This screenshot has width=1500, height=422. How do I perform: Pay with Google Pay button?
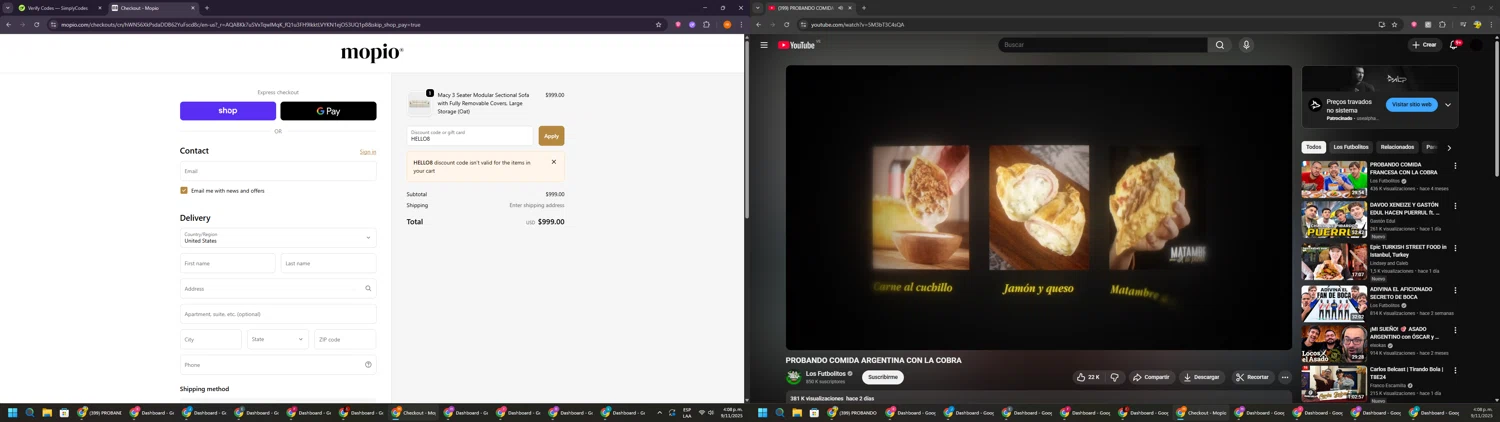[x=328, y=111]
